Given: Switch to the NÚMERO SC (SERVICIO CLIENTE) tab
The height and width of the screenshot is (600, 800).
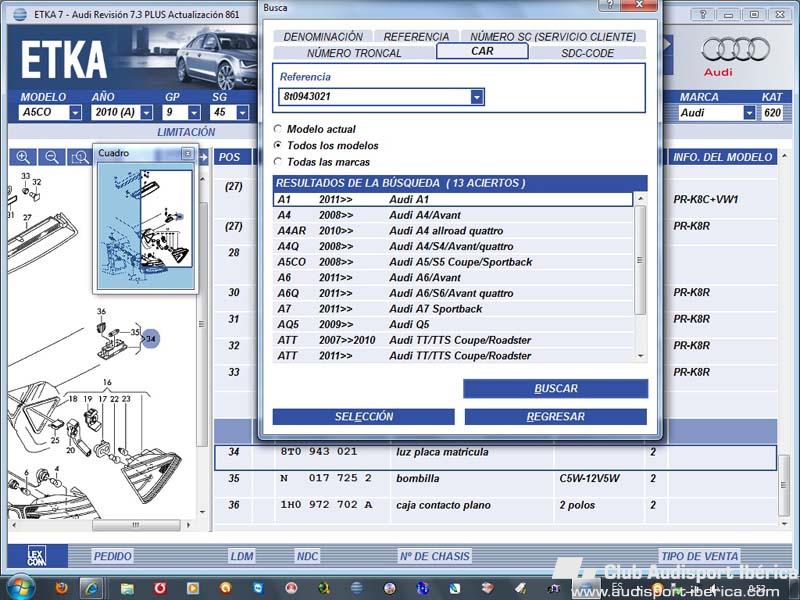Looking at the screenshot, I should pyautogui.click(x=553, y=36).
